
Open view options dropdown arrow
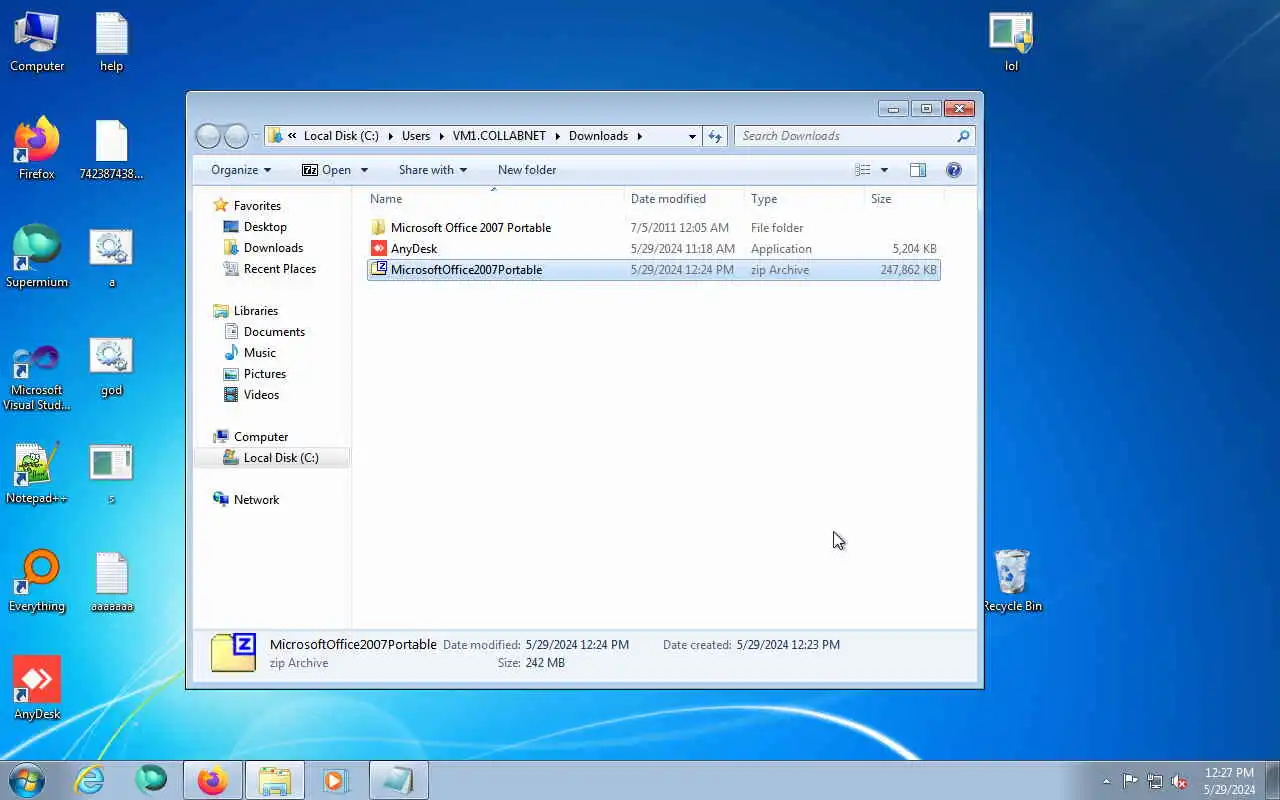coord(884,170)
